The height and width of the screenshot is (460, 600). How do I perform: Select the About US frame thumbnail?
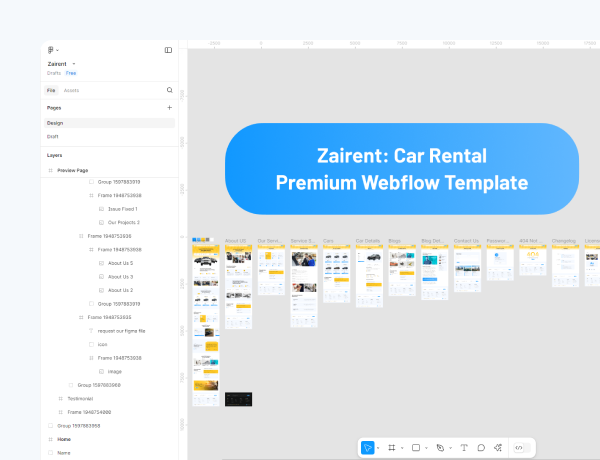238,287
